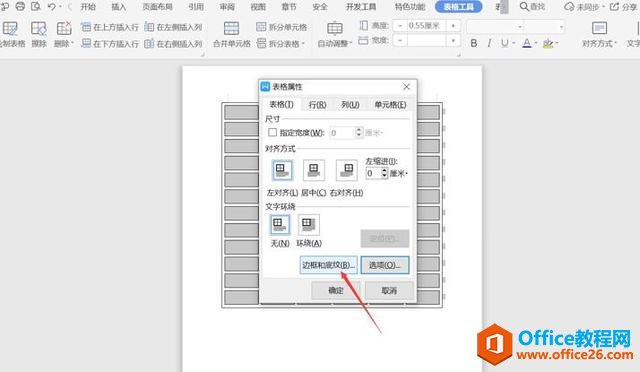Click the row height field showing 0.55厘米
Image resolution: width=640 pixels, height=372 pixels.
(427, 26)
